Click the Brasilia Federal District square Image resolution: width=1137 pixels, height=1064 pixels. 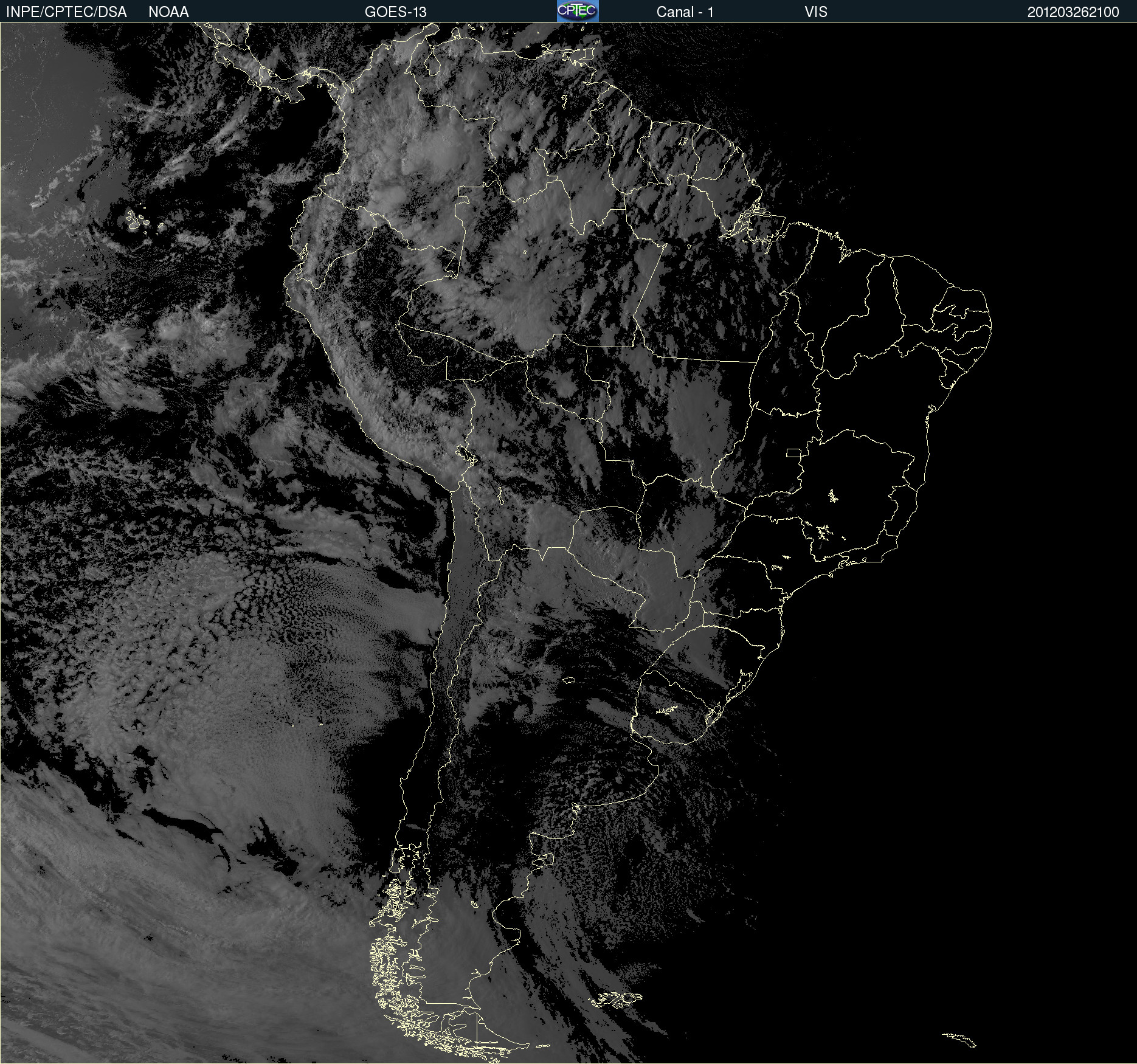tap(793, 452)
